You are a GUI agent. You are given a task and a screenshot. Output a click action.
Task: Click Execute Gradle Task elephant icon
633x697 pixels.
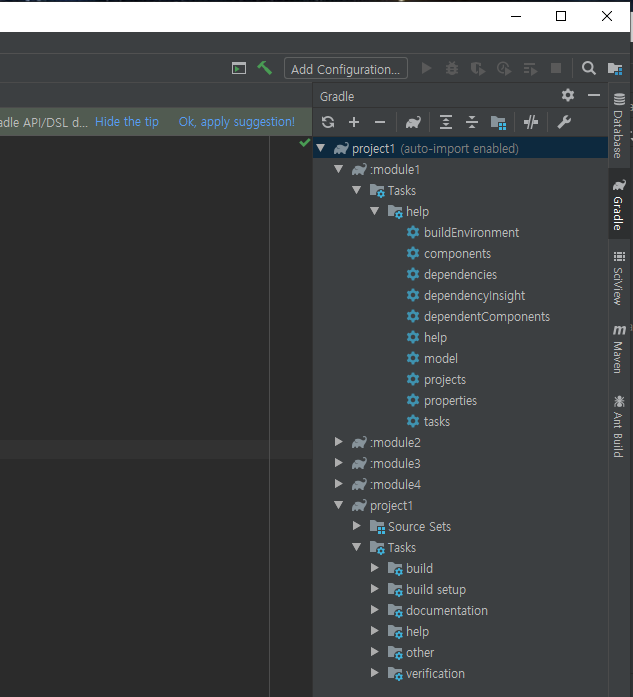[x=413, y=122]
